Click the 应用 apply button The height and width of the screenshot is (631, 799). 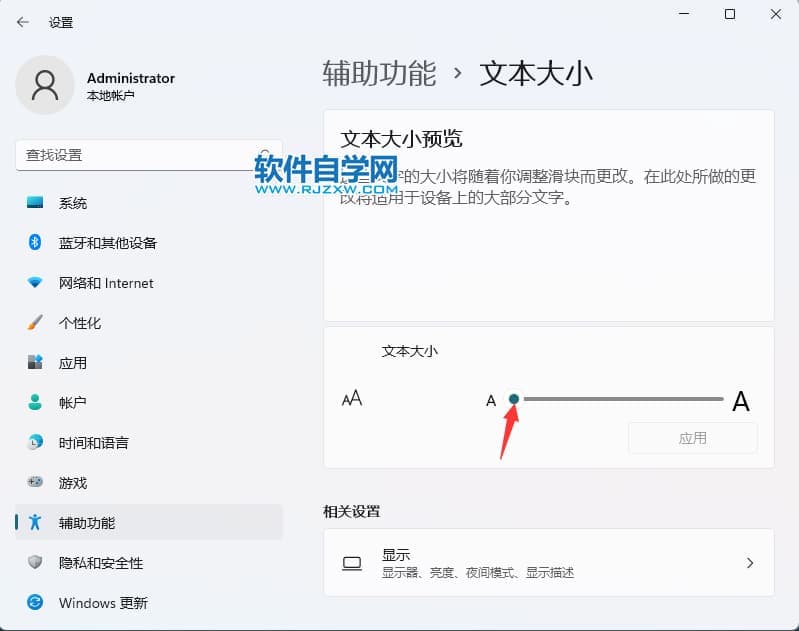pyautogui.click(x=692, y=438)
